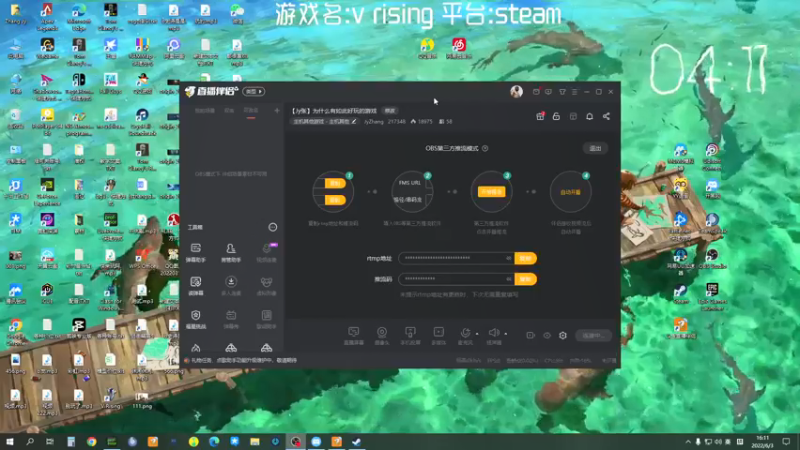Select the 111.png file on desktop

click(142, 399)
